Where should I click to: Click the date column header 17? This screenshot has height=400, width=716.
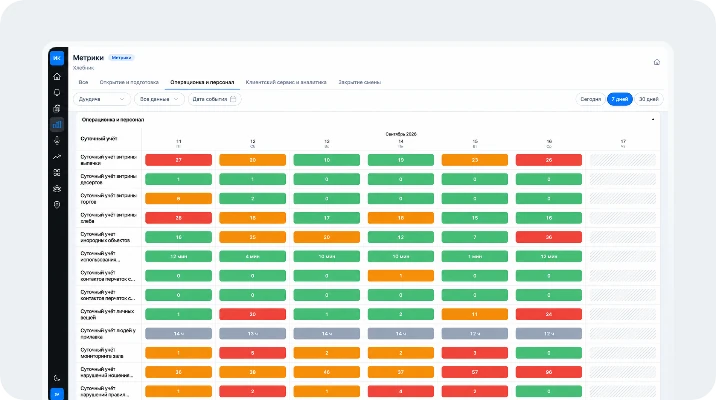point(623,144)
